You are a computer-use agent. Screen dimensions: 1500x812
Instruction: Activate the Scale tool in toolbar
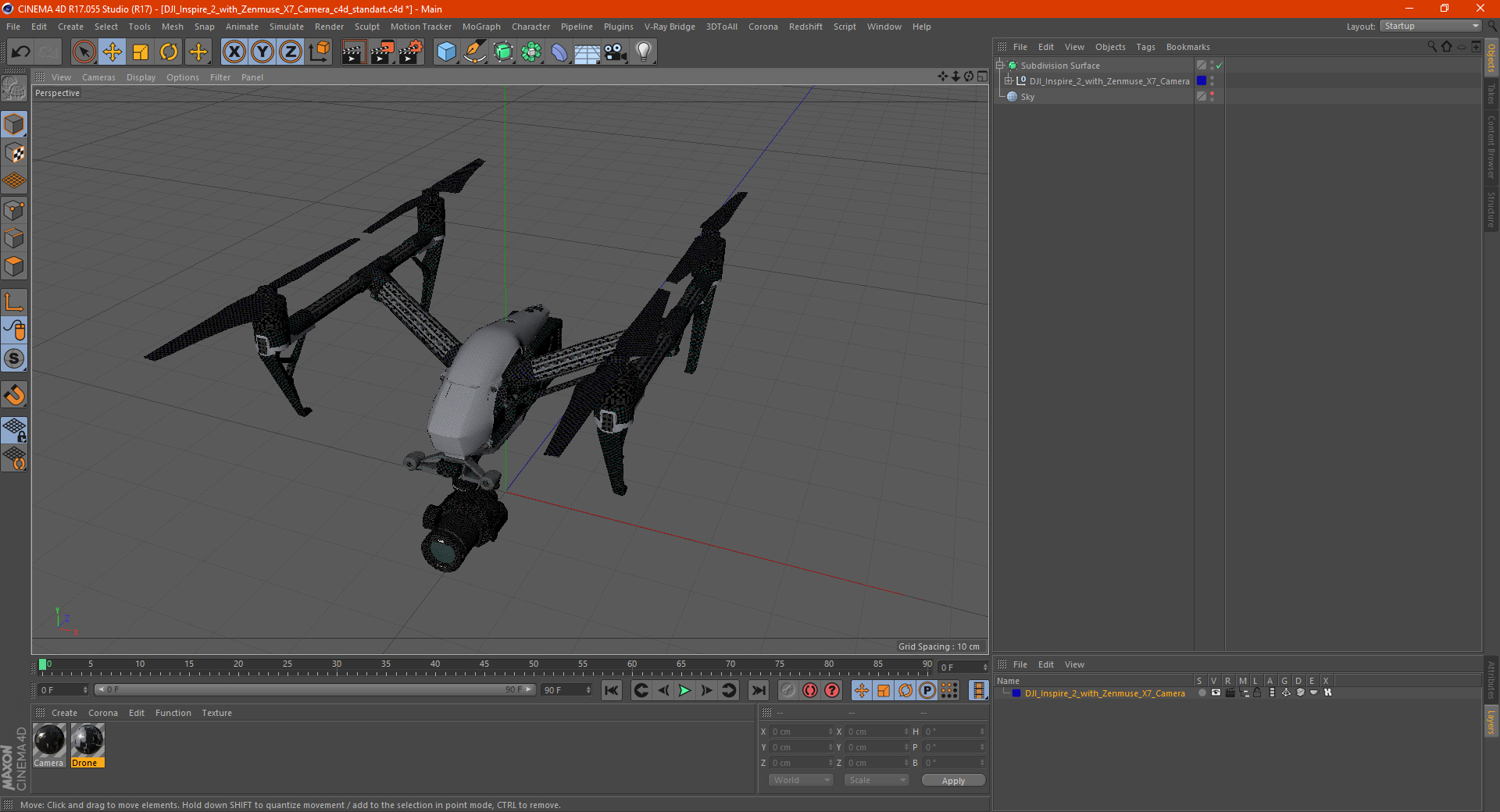coord(141,52)
